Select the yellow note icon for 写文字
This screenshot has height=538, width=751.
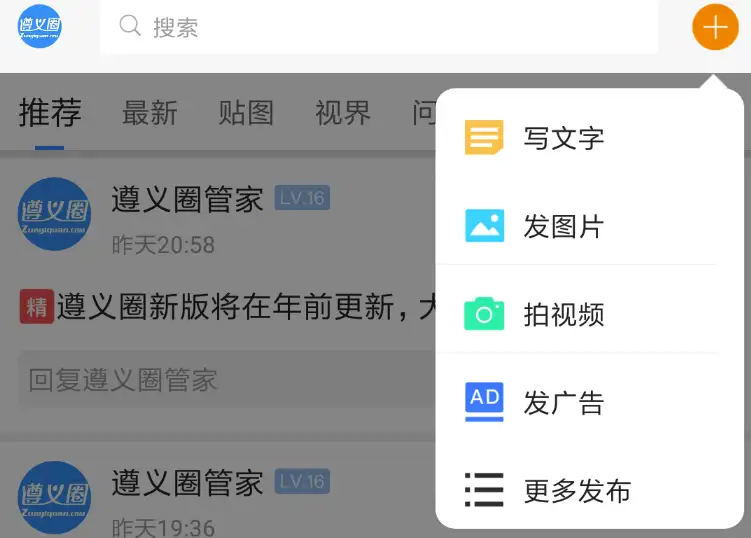tap(484, 137)
